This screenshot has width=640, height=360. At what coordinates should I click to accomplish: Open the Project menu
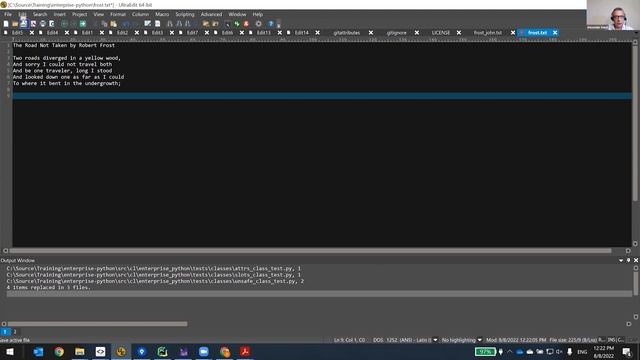tap(80, 14)
